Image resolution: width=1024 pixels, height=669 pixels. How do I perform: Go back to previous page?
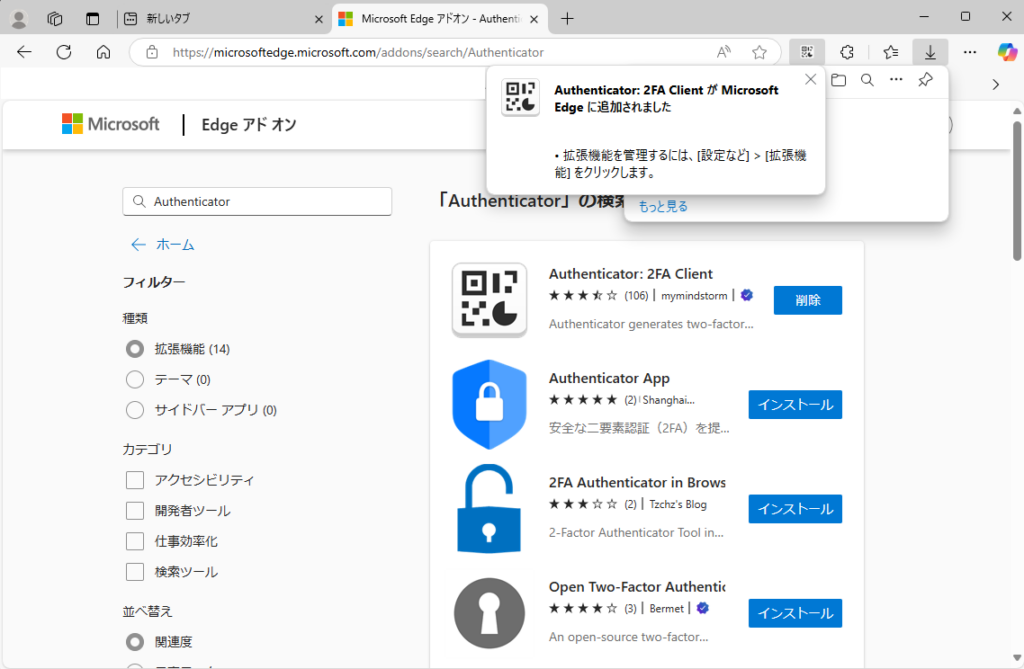[24, 52]
